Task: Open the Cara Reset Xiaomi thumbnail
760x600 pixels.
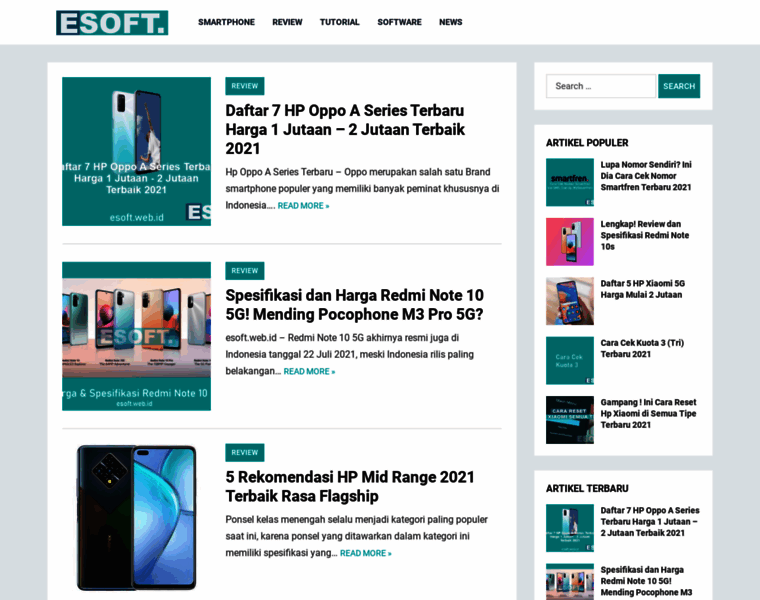Action: point(570,420)
